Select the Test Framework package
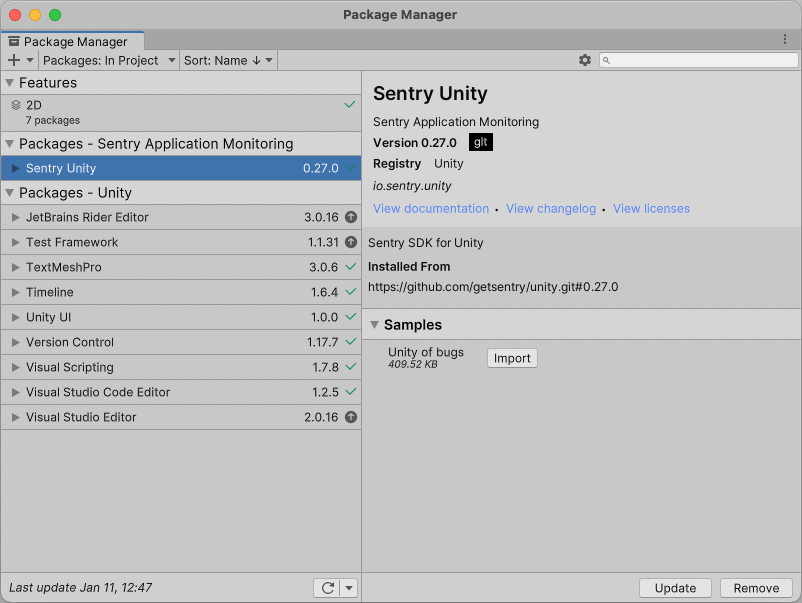The width and height of the screenshot is (802, 603). (181, 242)
